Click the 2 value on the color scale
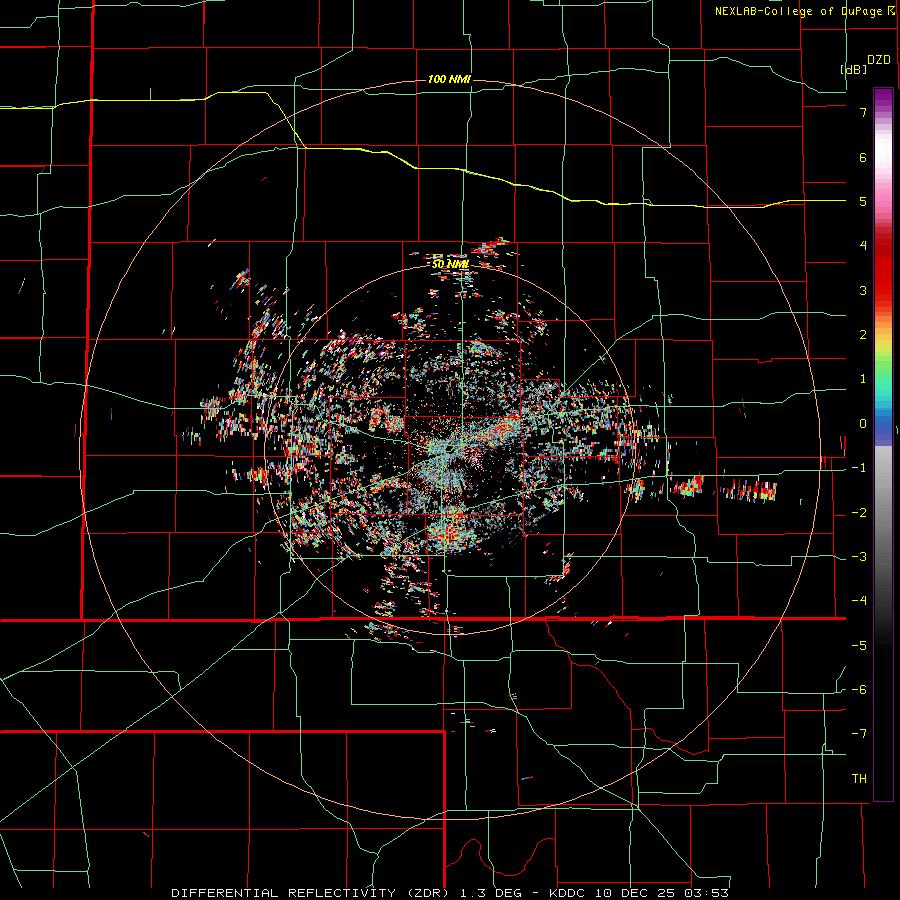Screen dimensions: 900x900 tap(863, 335)
